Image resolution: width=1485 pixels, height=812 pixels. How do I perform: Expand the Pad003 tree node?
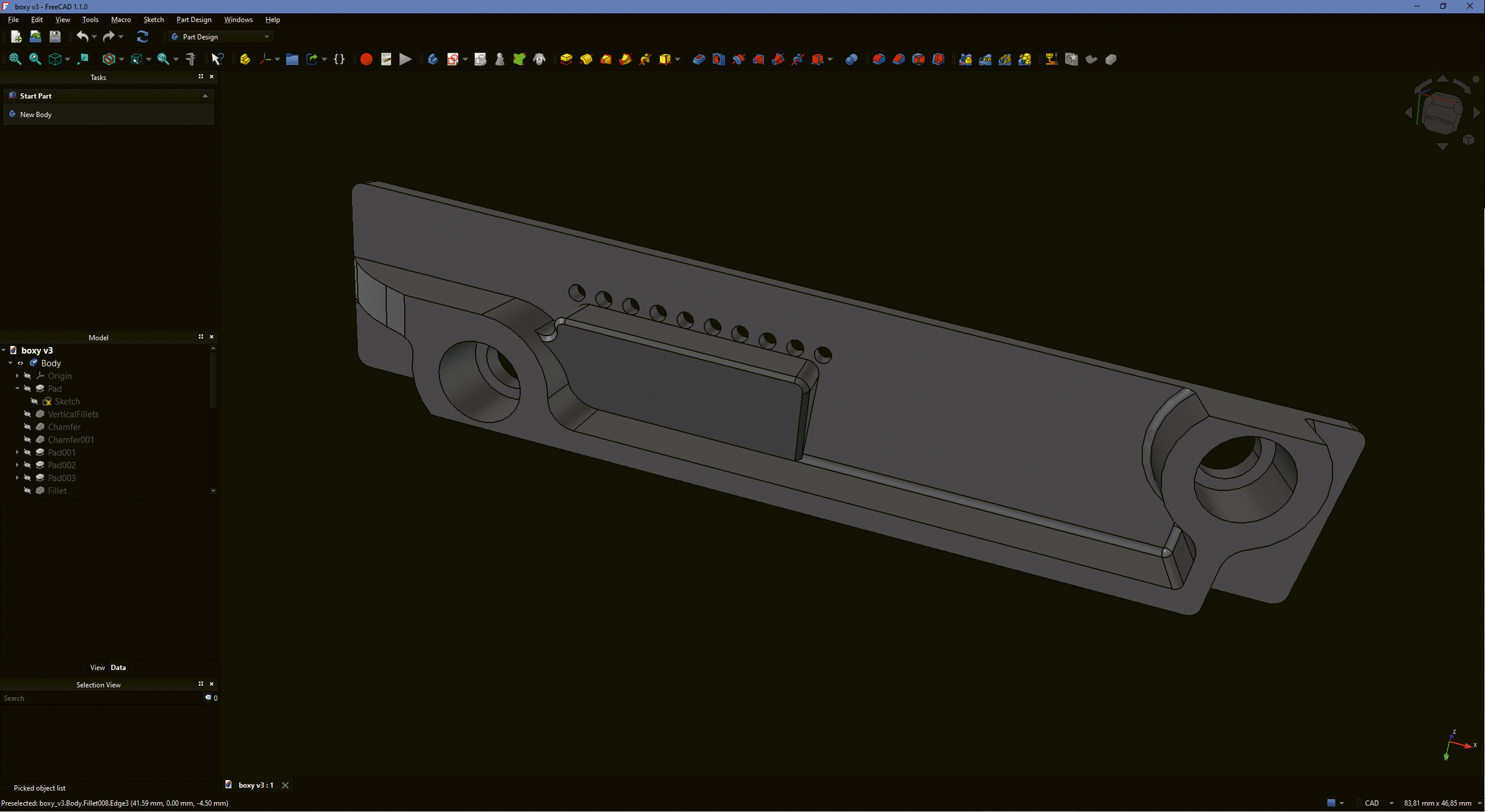[17, 478]
